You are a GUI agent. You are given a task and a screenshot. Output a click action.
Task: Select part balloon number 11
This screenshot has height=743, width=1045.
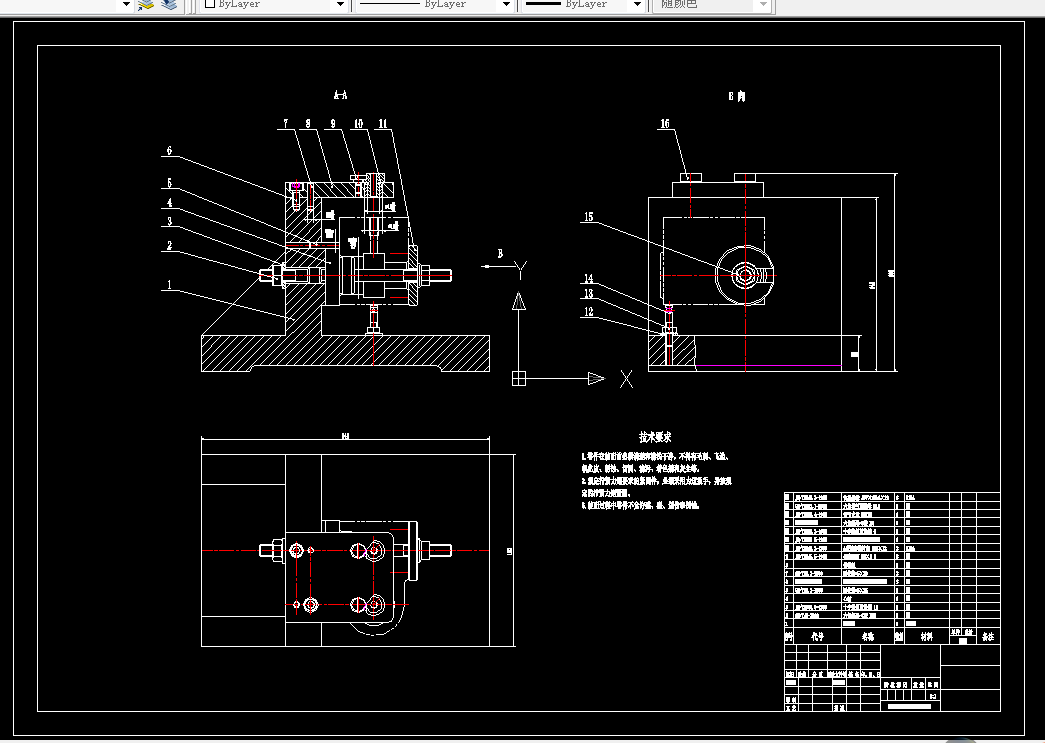[x=383, y=124]
